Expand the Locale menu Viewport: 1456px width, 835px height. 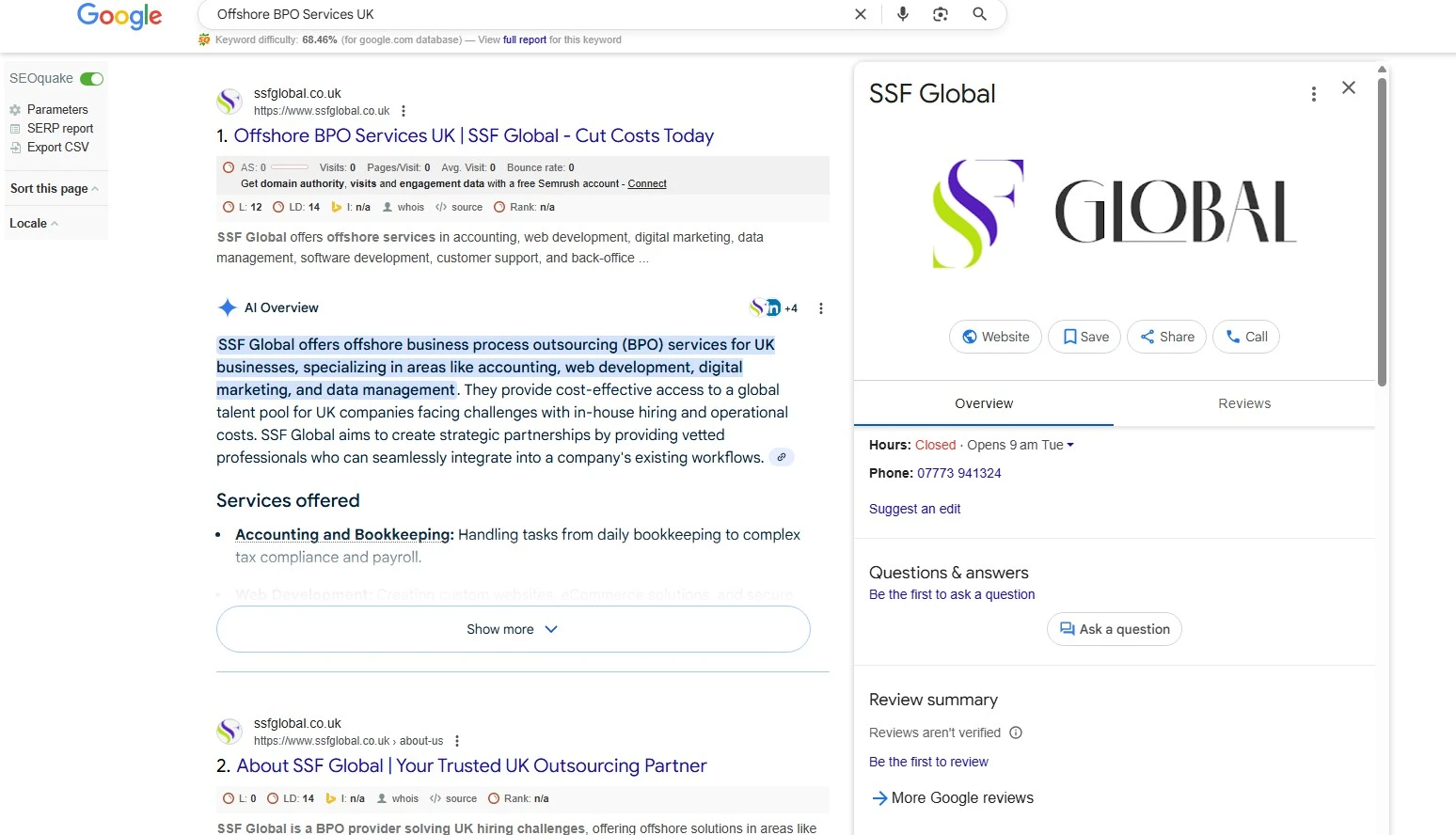tap(34, 224)
